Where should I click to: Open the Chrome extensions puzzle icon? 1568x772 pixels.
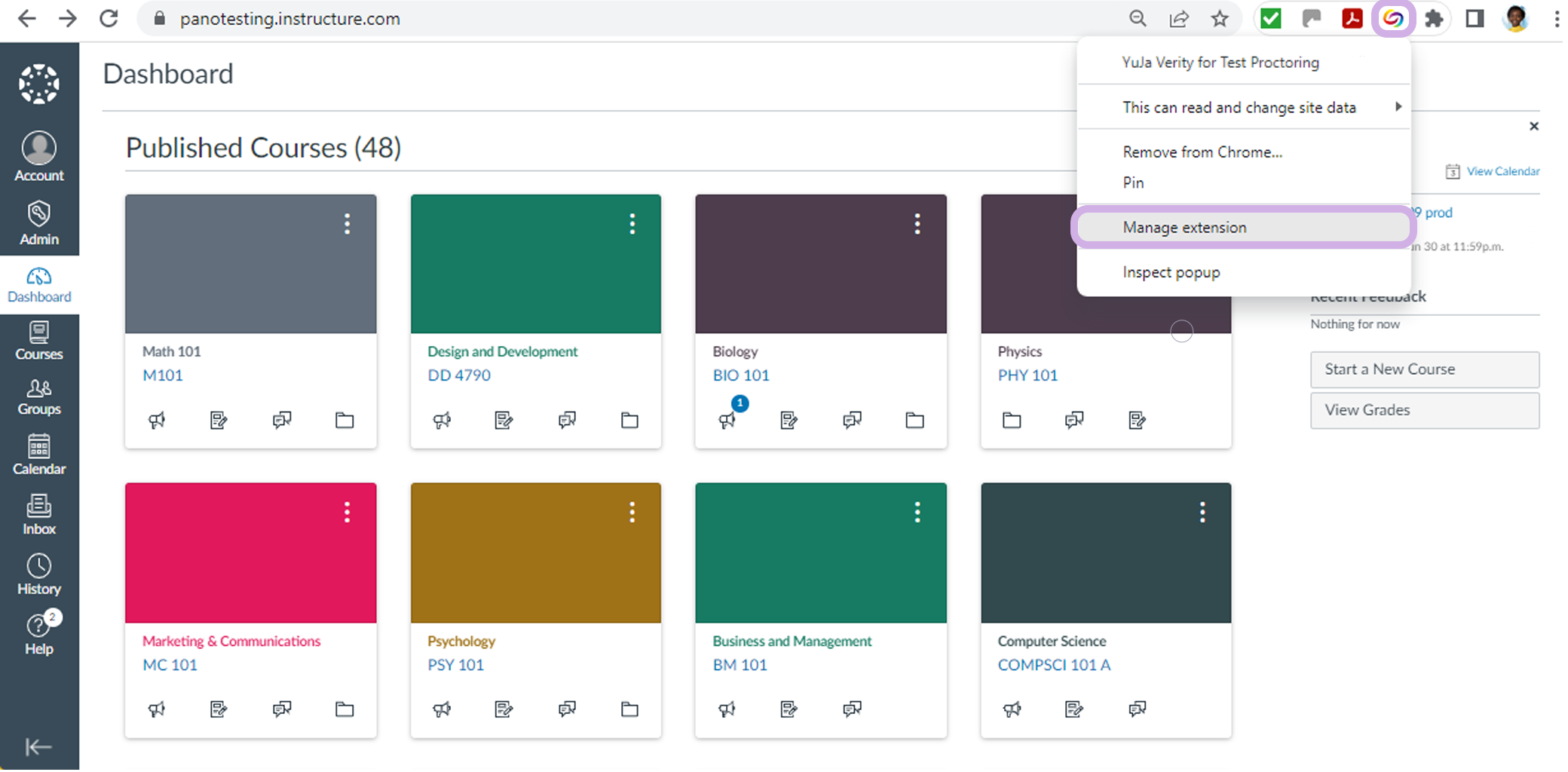point(1434,19)
